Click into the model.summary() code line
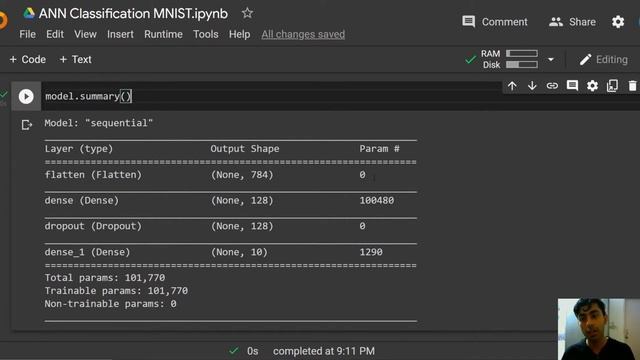The height and width of the screenshot is (360, 640). 88,96
